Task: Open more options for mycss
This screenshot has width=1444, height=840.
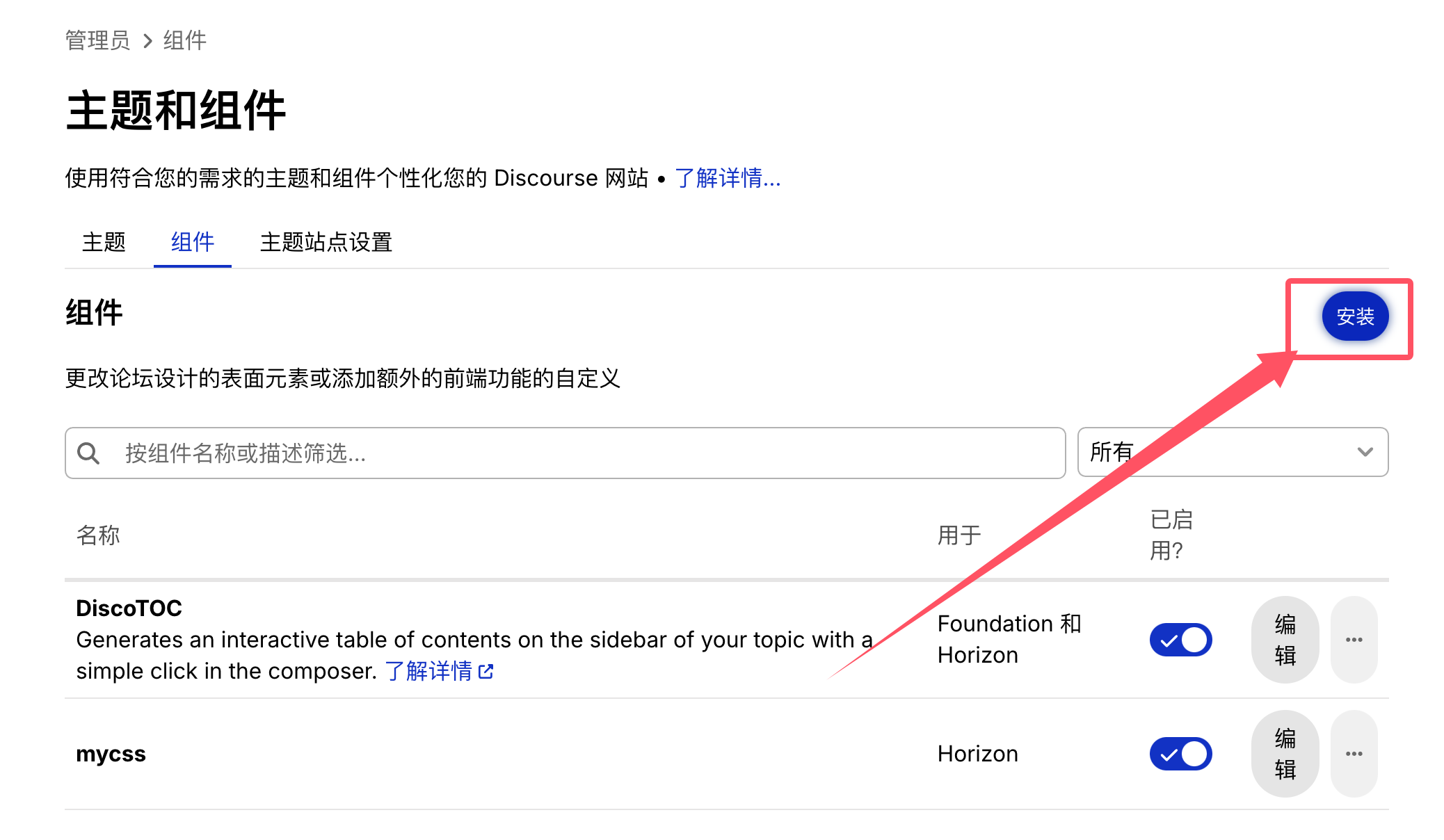Action: pos(1354,754)
